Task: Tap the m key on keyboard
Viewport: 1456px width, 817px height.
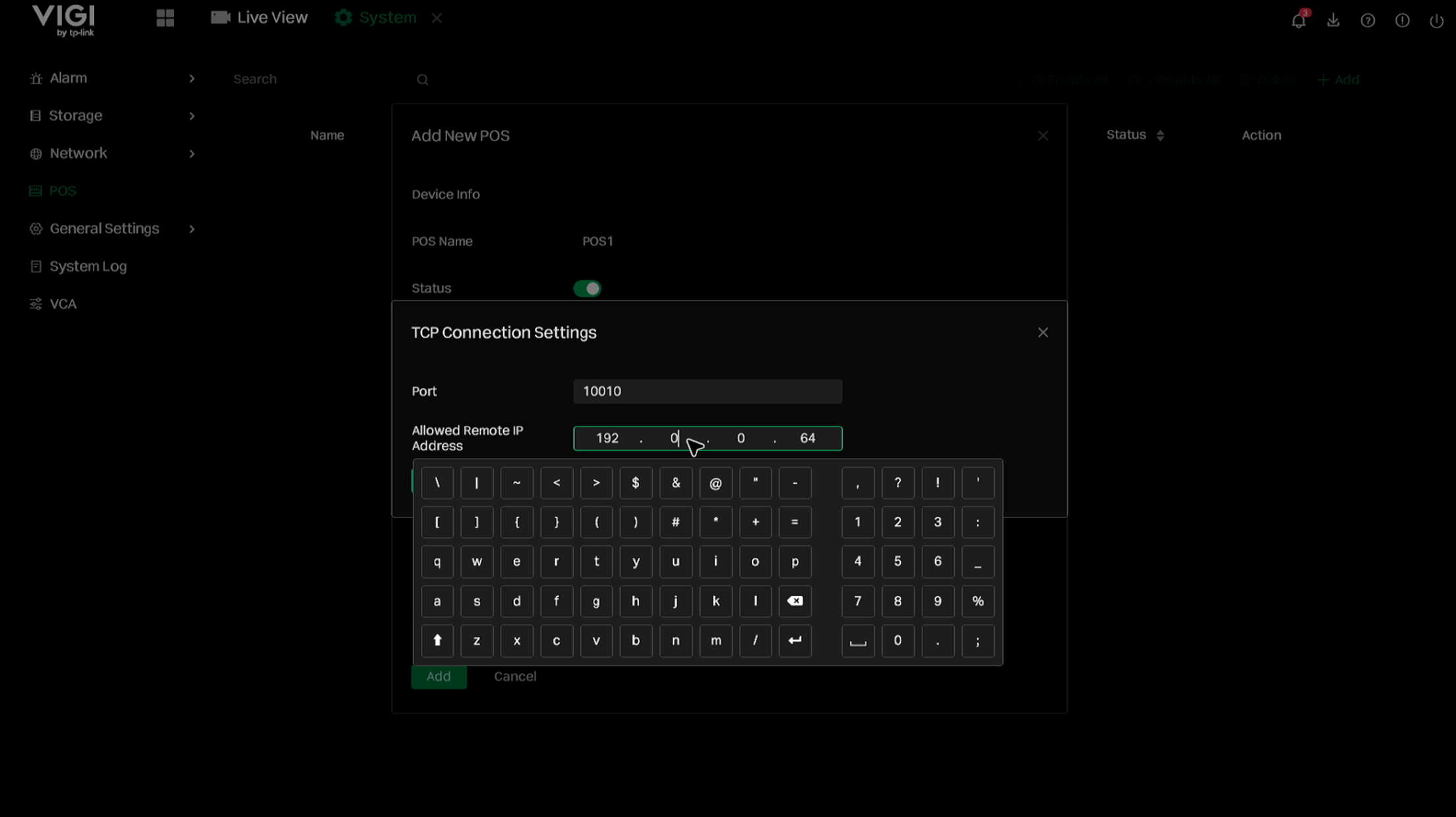Action: pyautogui.click(x=715, y=640)
